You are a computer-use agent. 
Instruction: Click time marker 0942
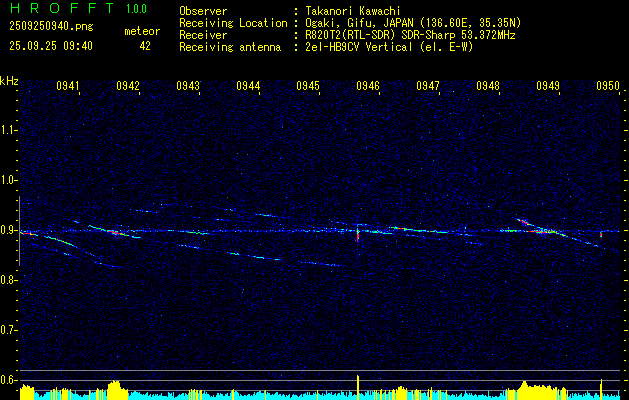click(x=128, y=85)
